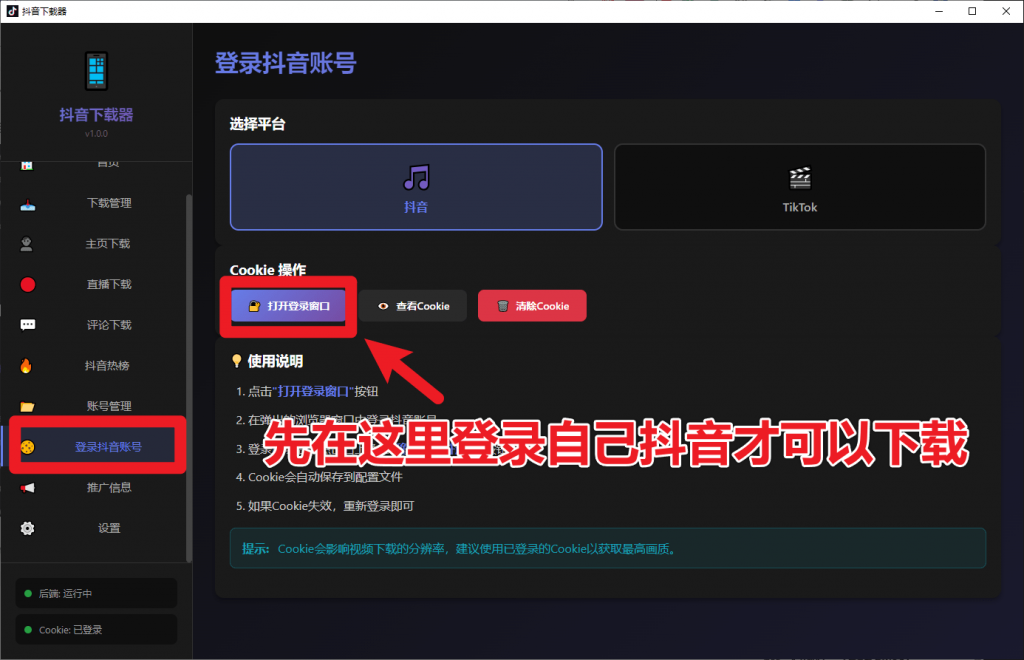Open 抖音热榜 sidebar item
The width and height of the screenshot is (1024, 660).
[97, 366]
